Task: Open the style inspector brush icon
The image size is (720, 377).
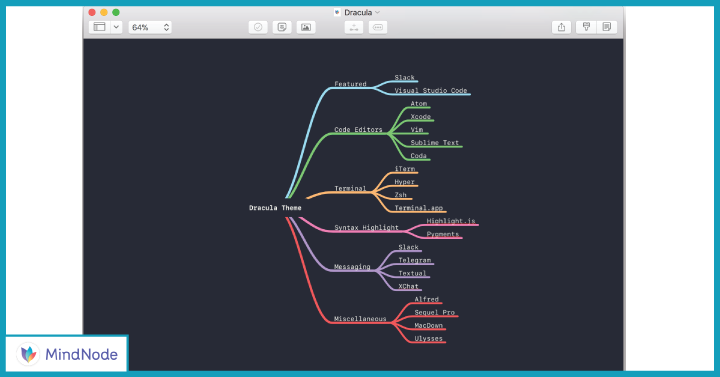Action: point(586,27)
